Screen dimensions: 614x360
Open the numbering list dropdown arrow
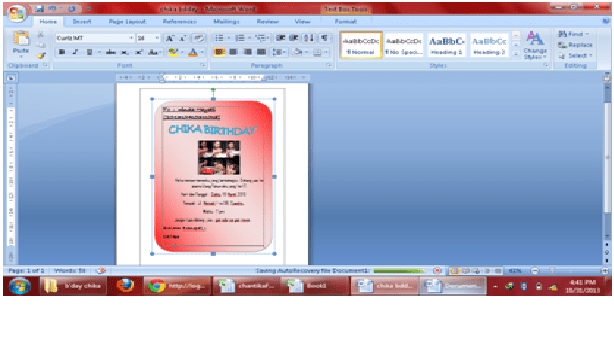(x=249, y=38)
